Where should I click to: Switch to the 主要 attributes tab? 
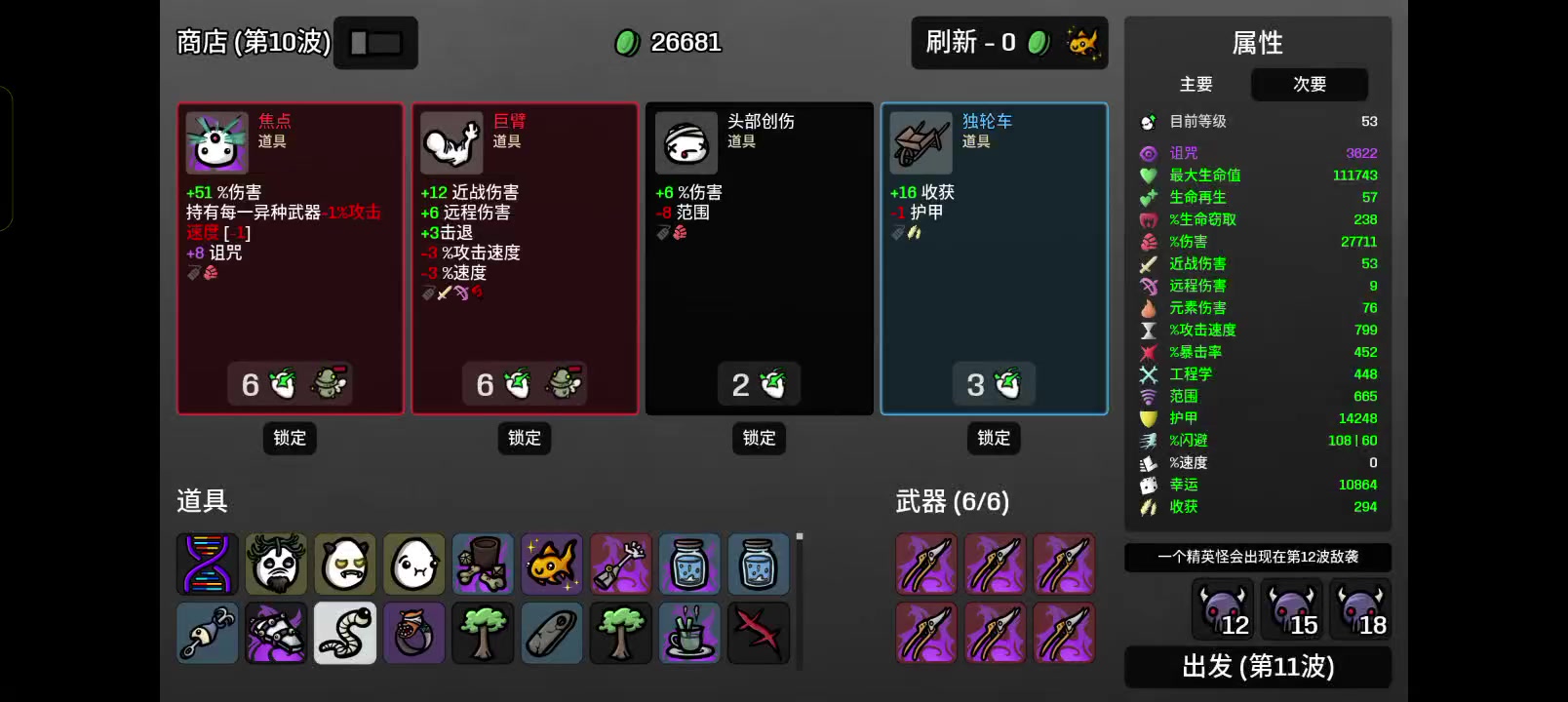(1196, 85)
